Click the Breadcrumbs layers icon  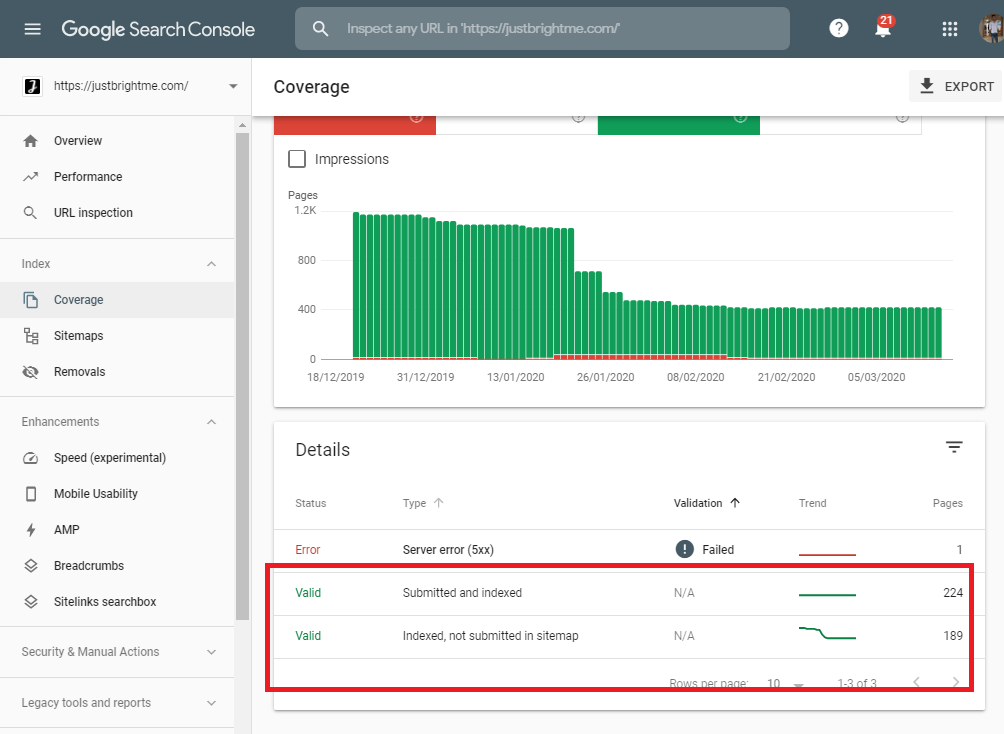pos(30,566)
